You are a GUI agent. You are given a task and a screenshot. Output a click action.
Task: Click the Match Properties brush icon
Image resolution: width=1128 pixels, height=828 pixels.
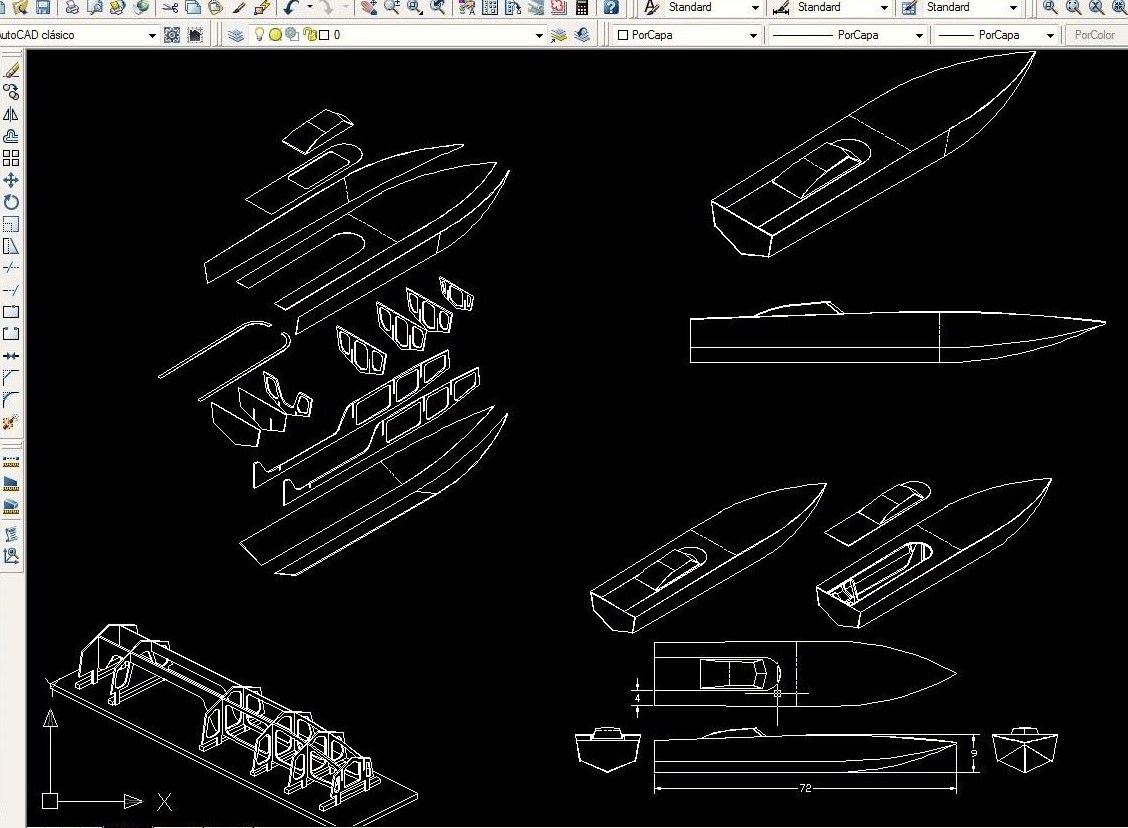coord(261,8)
